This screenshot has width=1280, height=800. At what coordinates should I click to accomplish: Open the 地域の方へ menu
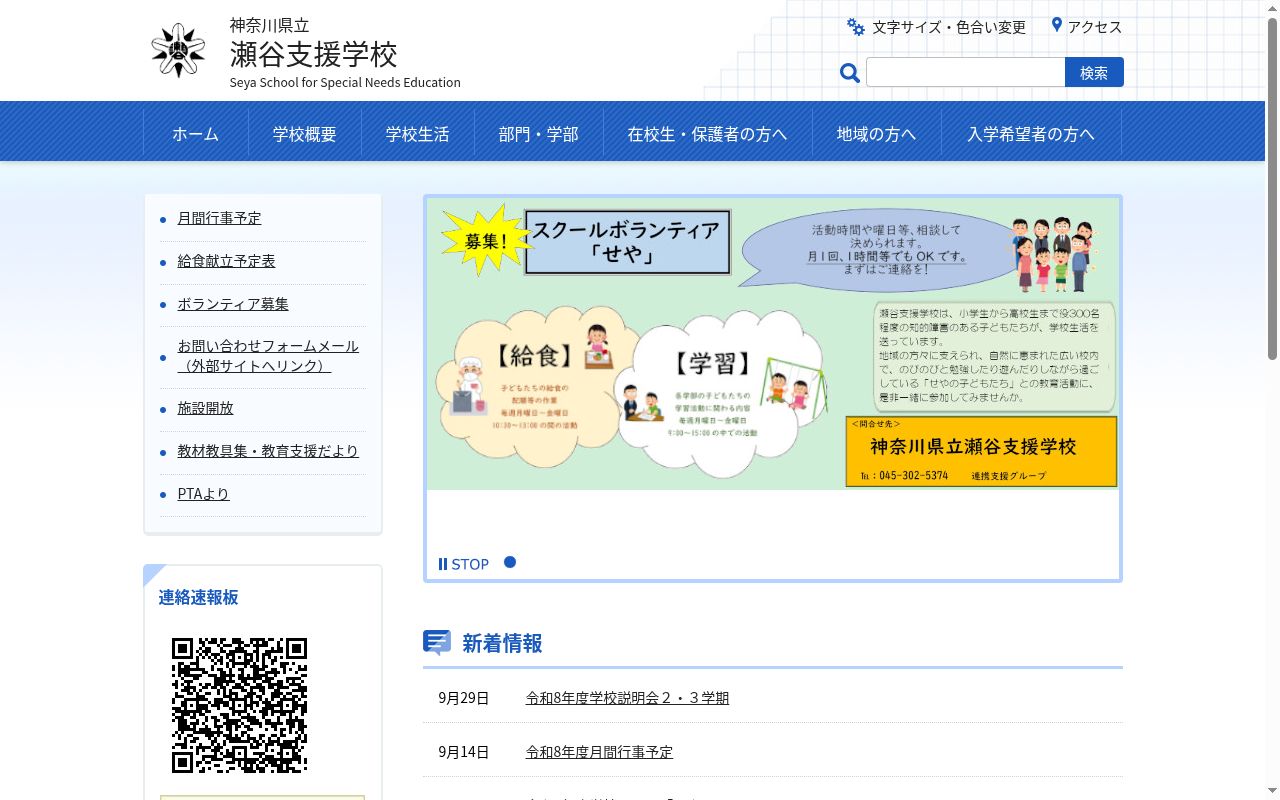877,134
